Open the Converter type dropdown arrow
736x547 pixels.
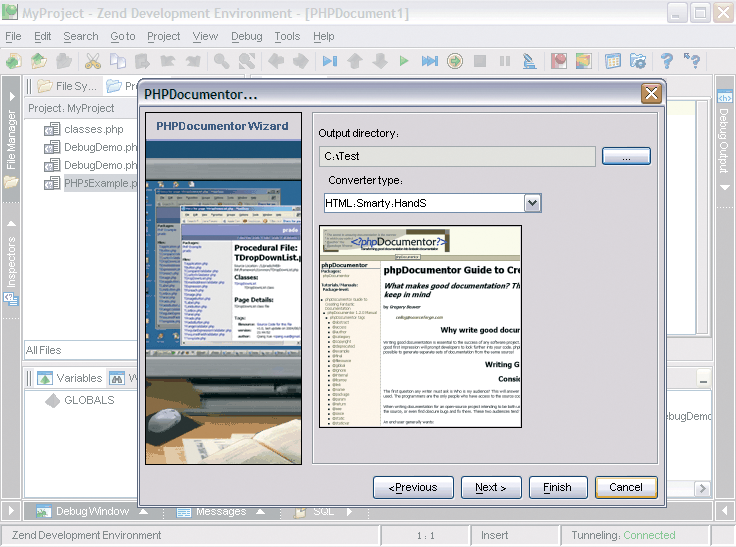(x=532, y=203)
